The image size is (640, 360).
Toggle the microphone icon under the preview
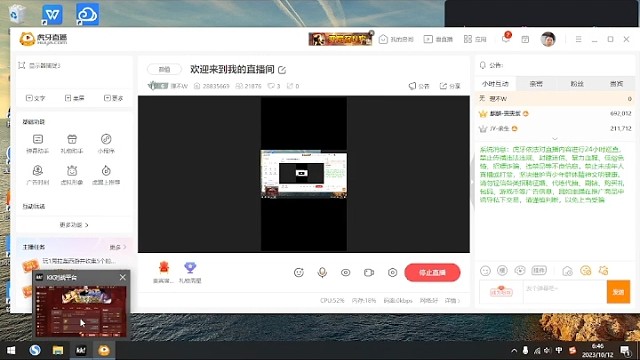click(x=322, y=272)
